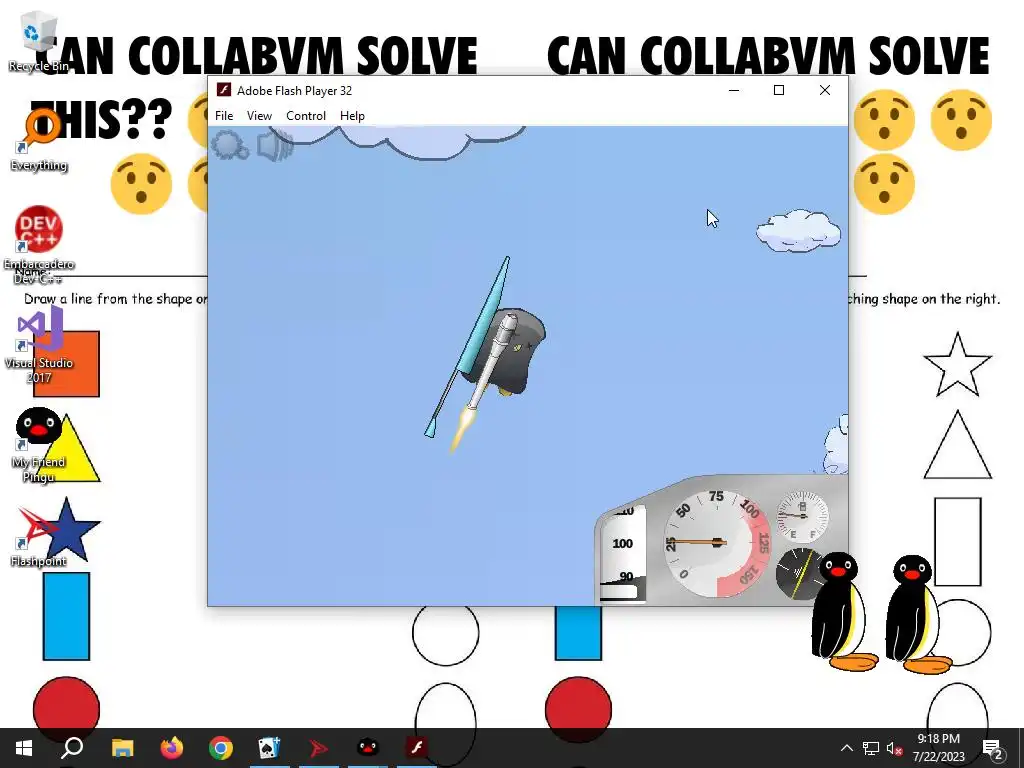The width and height of the screenshot is (1024, 768).
Task: Open Visual Studio 2017 desktop shortcut
Action: click(39, 346)
